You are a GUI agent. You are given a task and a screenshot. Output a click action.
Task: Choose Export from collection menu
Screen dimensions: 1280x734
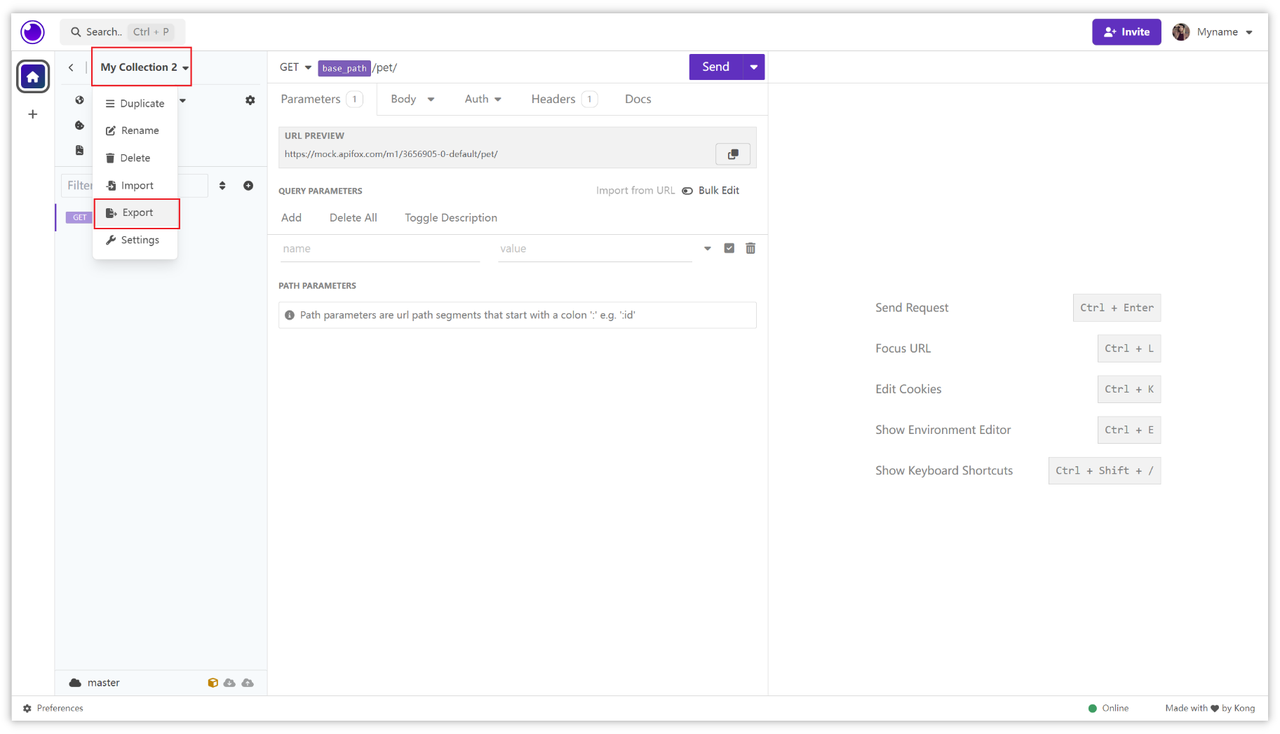[x=136, y=213]
